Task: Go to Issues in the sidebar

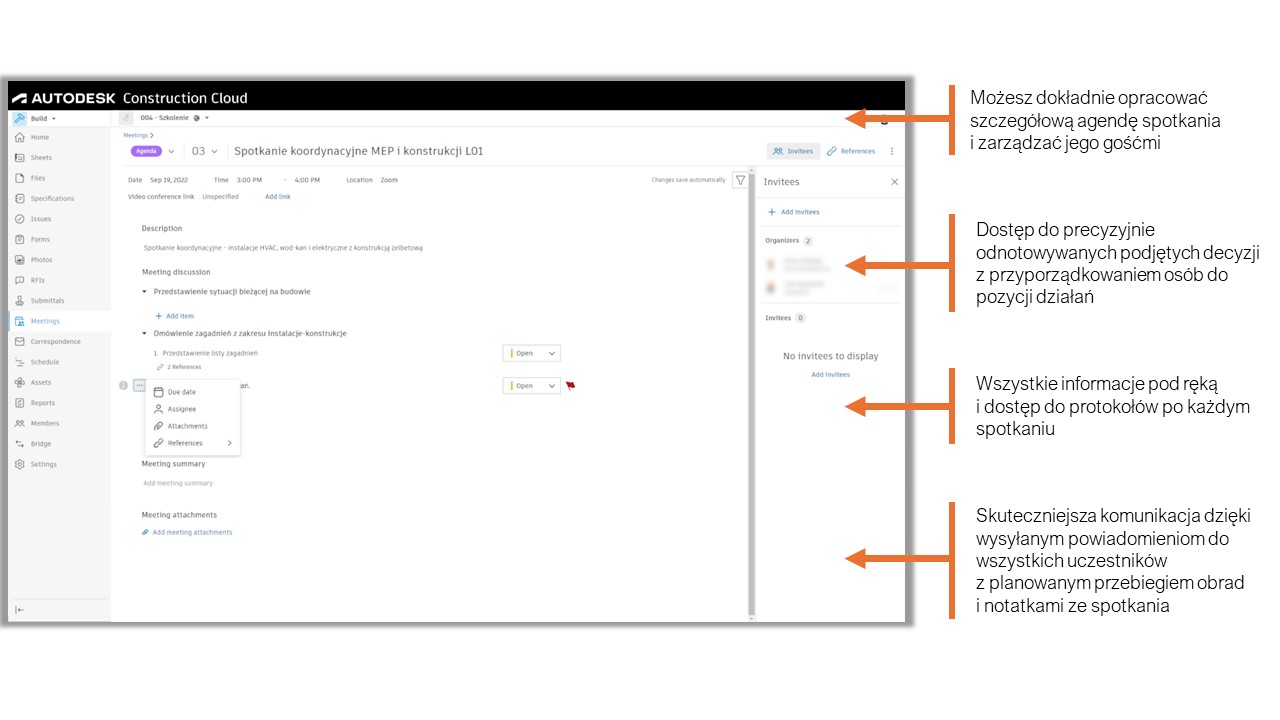Action: [x=40, y=219]
